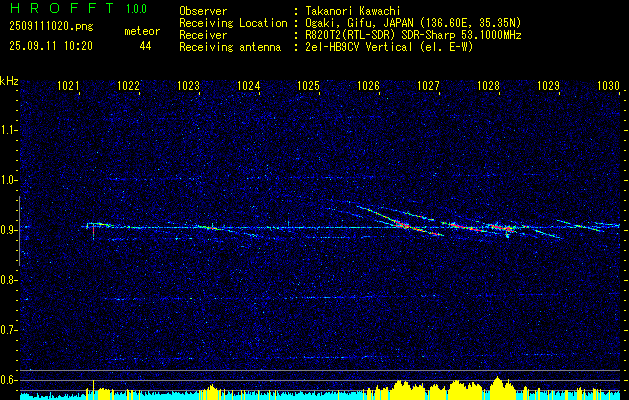Click the Receiving antenna label
The width and height of the screenshot is (629, 400).
[x=230, y=47]
